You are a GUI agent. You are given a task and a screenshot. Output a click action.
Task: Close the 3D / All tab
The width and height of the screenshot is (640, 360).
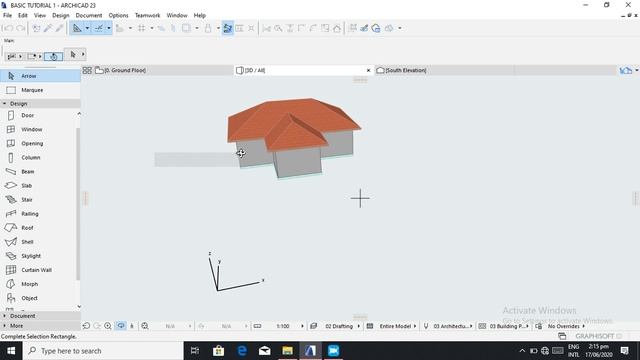tap(368, 70)
